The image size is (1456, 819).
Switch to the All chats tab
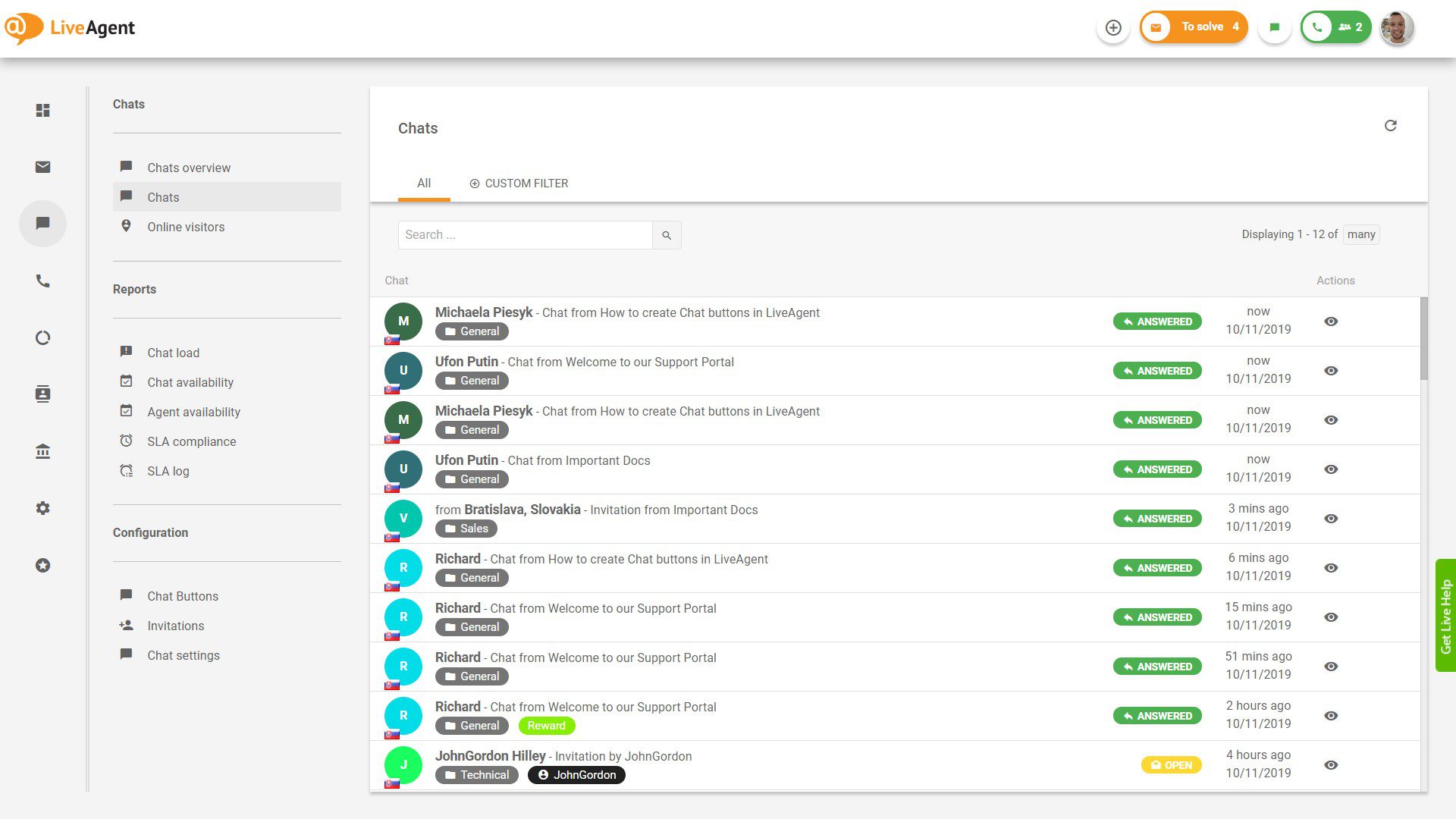click(424, 183)
